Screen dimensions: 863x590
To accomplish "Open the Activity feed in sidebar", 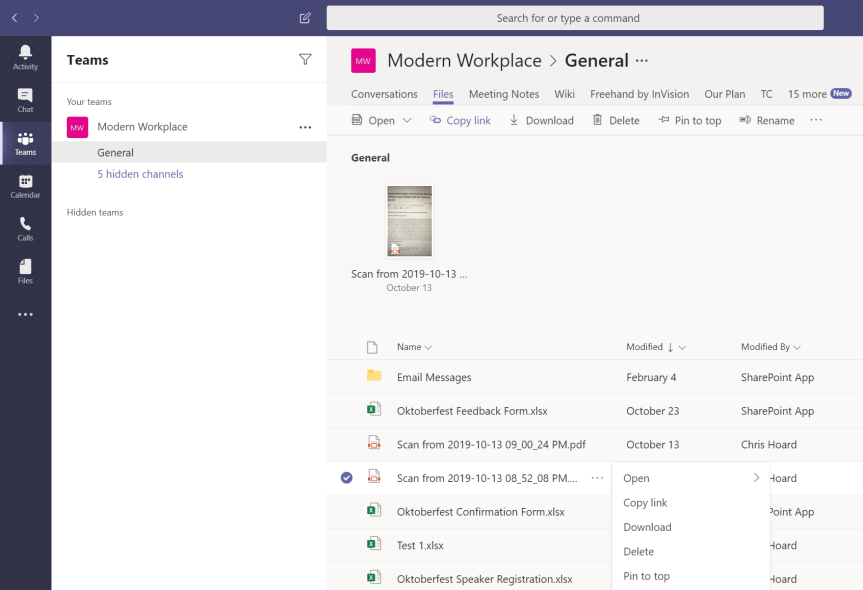I will pos(25,57).
